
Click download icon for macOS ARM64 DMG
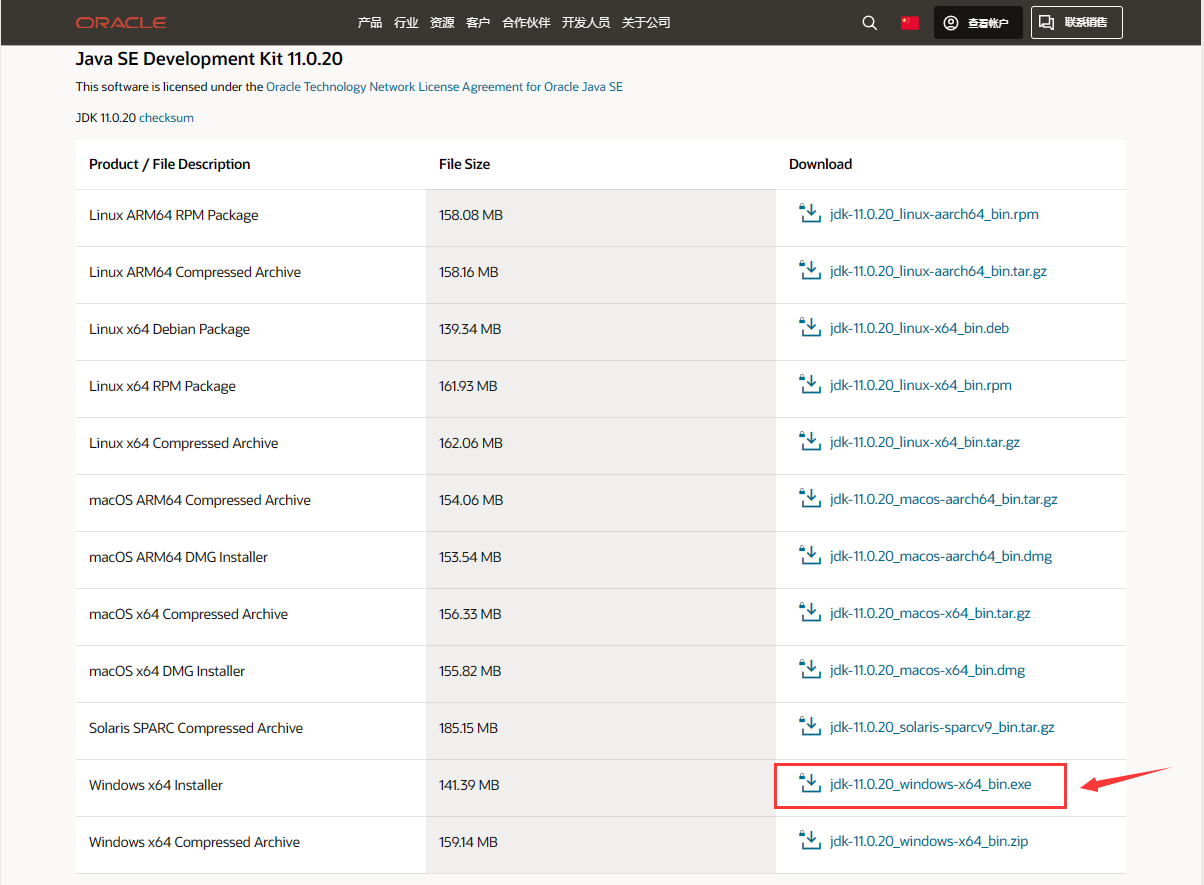(x=809, y=555)
